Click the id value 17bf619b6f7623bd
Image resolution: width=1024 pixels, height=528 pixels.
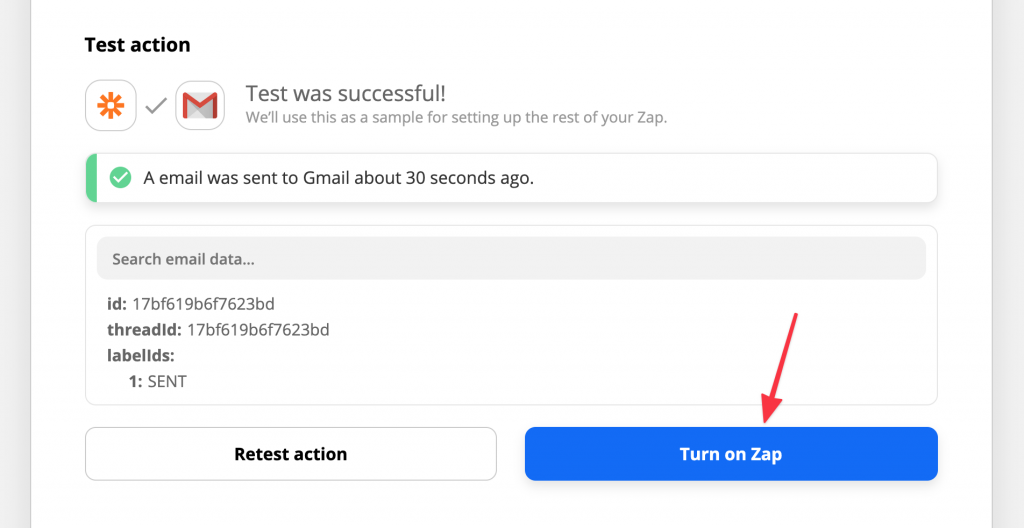click(x=203, y=303)
